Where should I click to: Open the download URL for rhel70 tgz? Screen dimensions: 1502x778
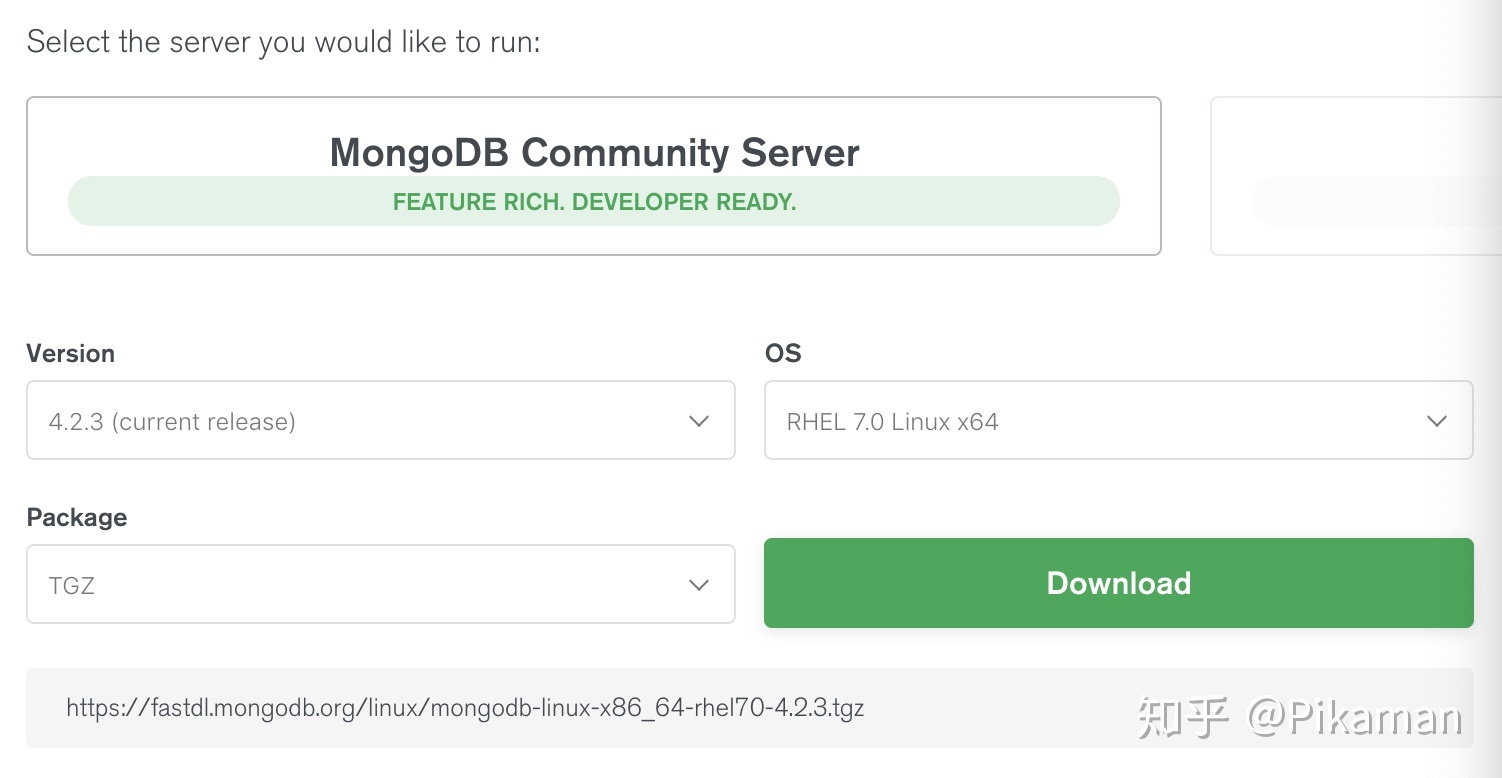click(465, 708)
